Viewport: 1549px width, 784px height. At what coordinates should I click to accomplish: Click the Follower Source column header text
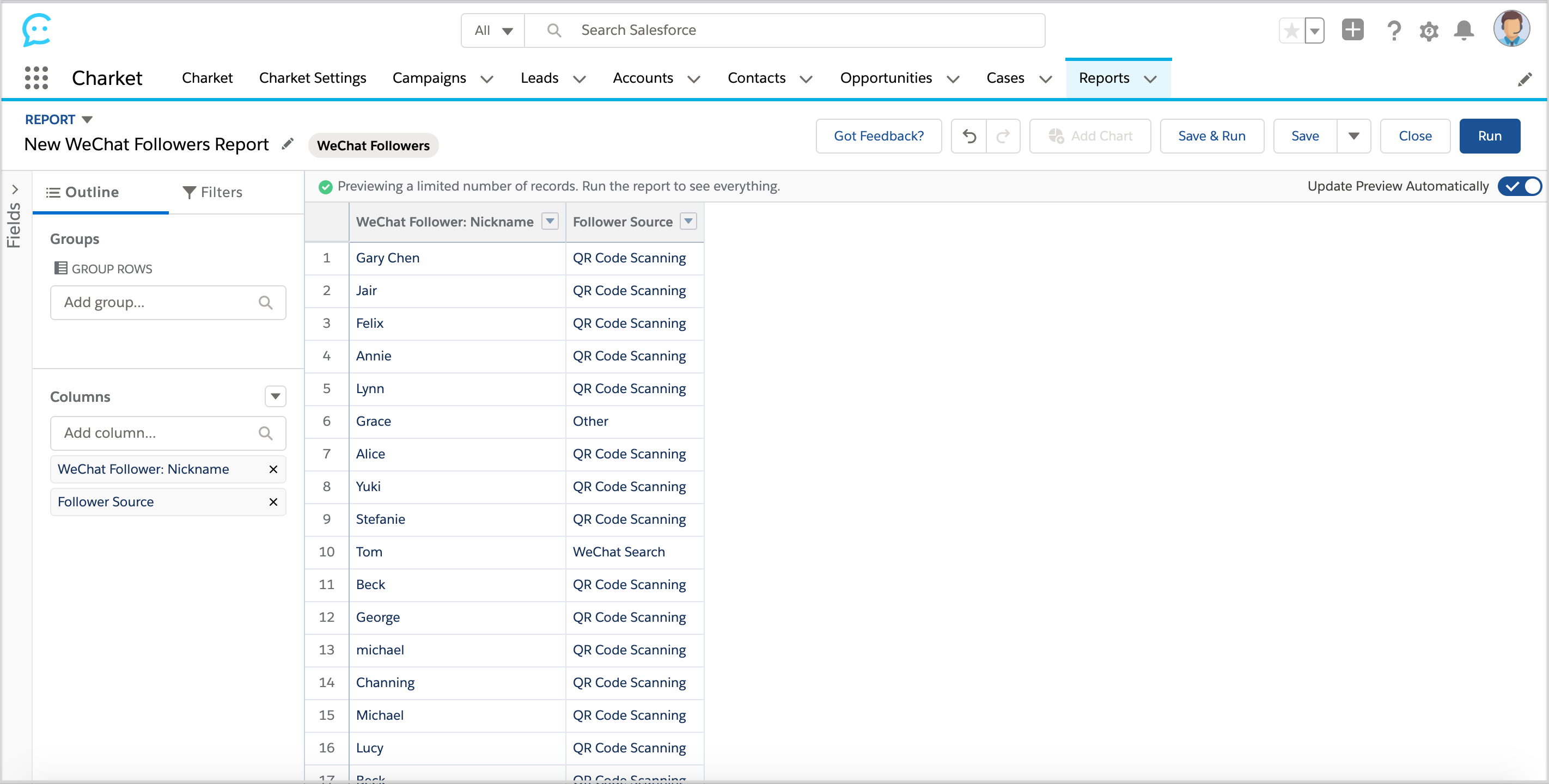(623, 222)
